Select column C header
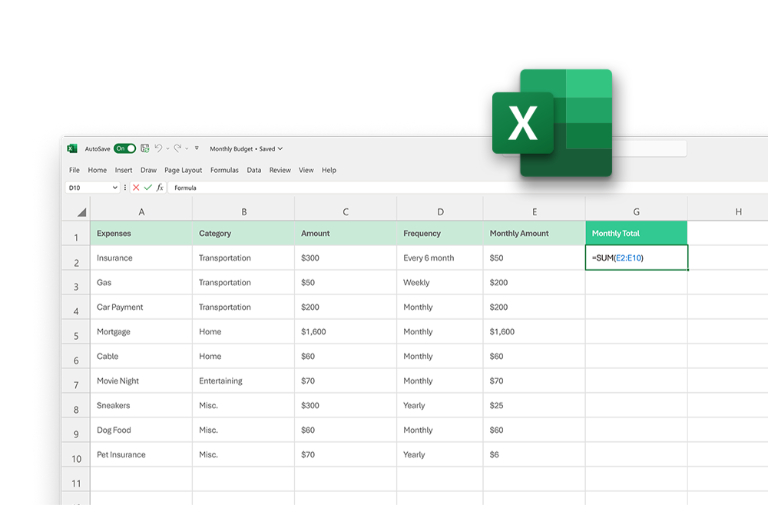 (x=346, y=212)
